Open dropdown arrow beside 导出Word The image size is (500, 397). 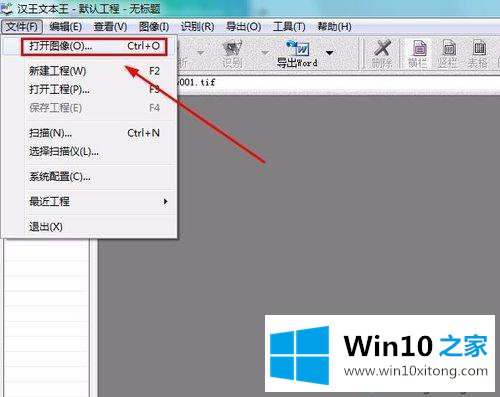[x=329, y=53]
